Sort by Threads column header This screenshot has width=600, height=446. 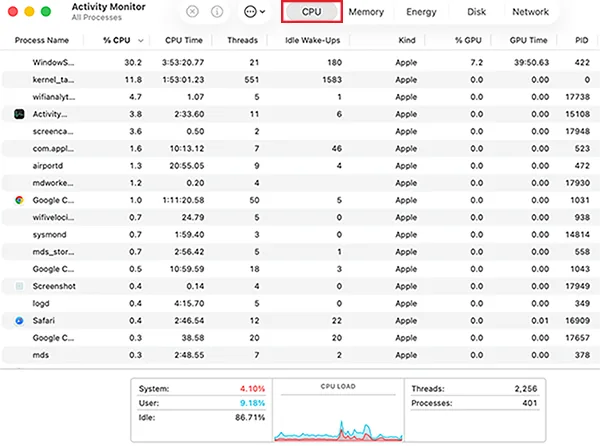click(x=243, y=40)
